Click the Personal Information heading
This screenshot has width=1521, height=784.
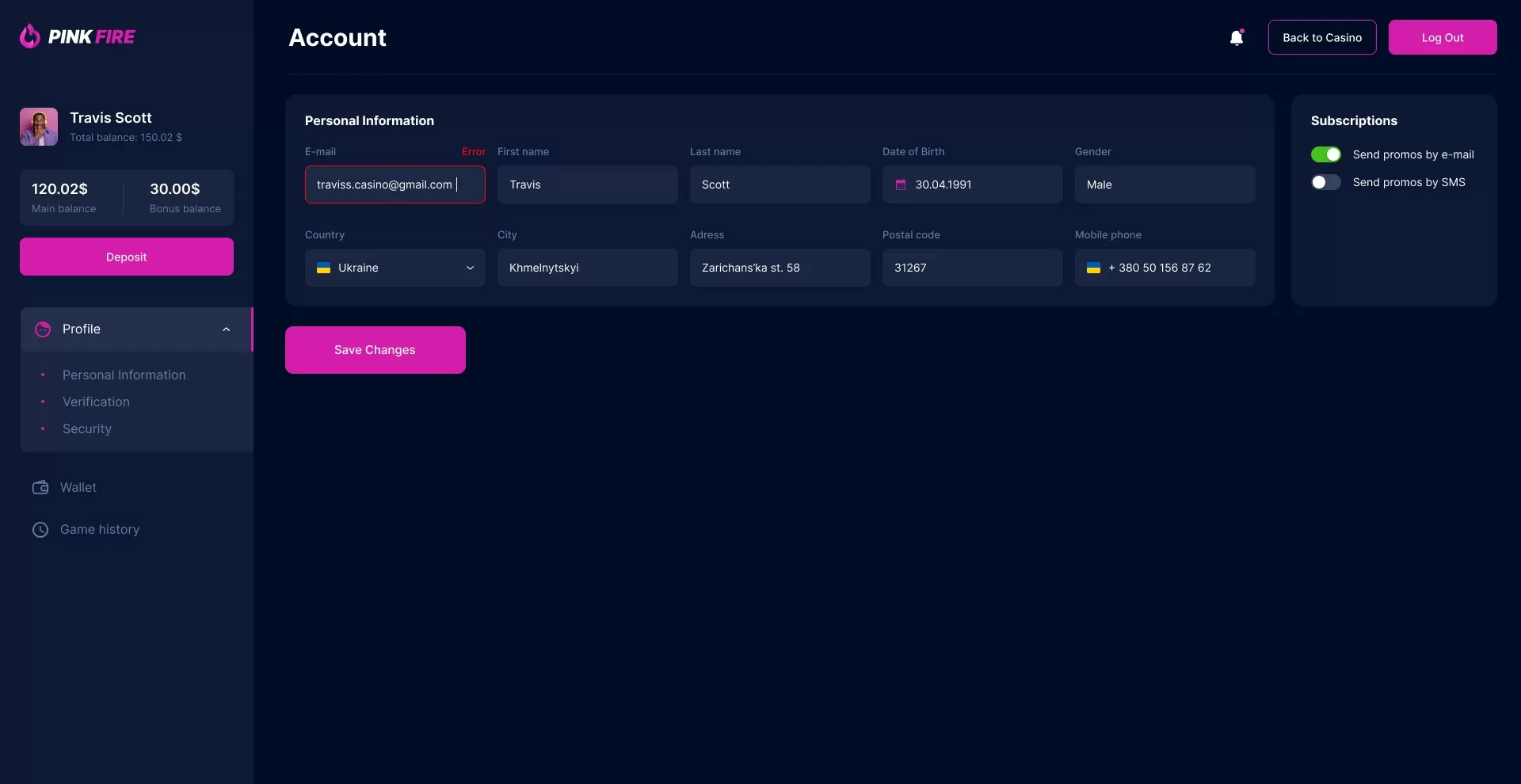point(369,121)
